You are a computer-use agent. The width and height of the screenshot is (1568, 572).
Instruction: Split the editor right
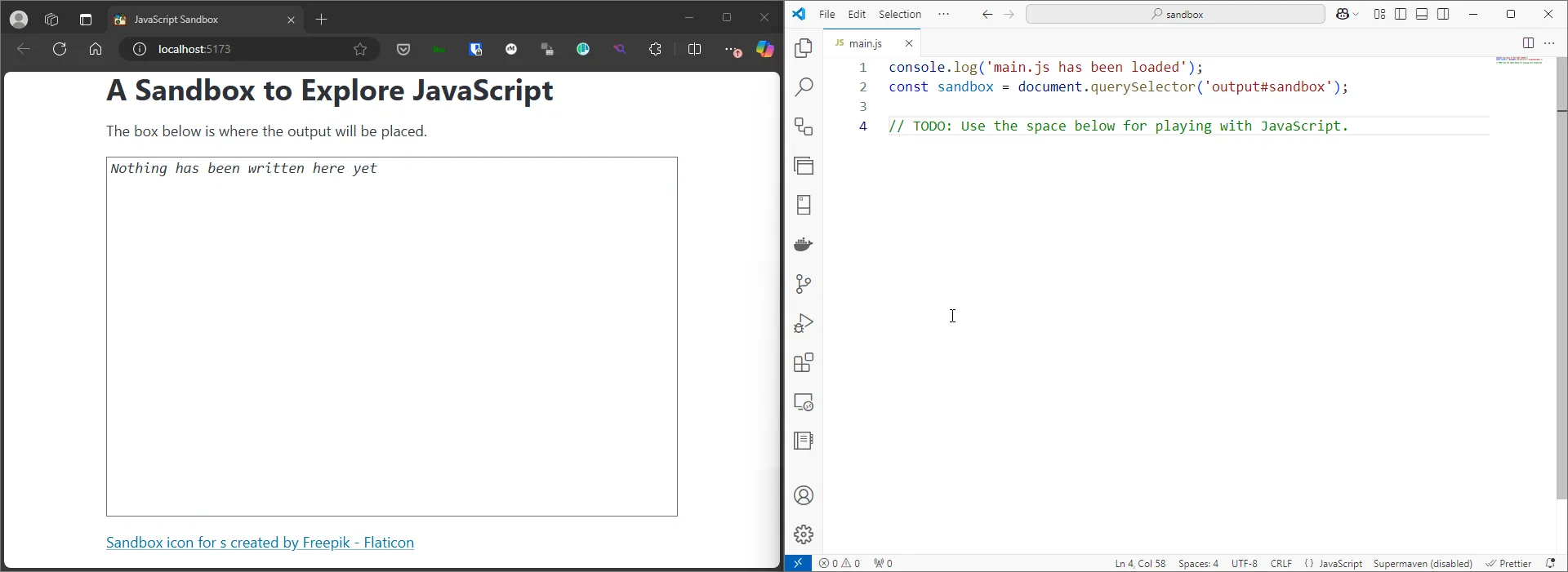click(1528, 43)
